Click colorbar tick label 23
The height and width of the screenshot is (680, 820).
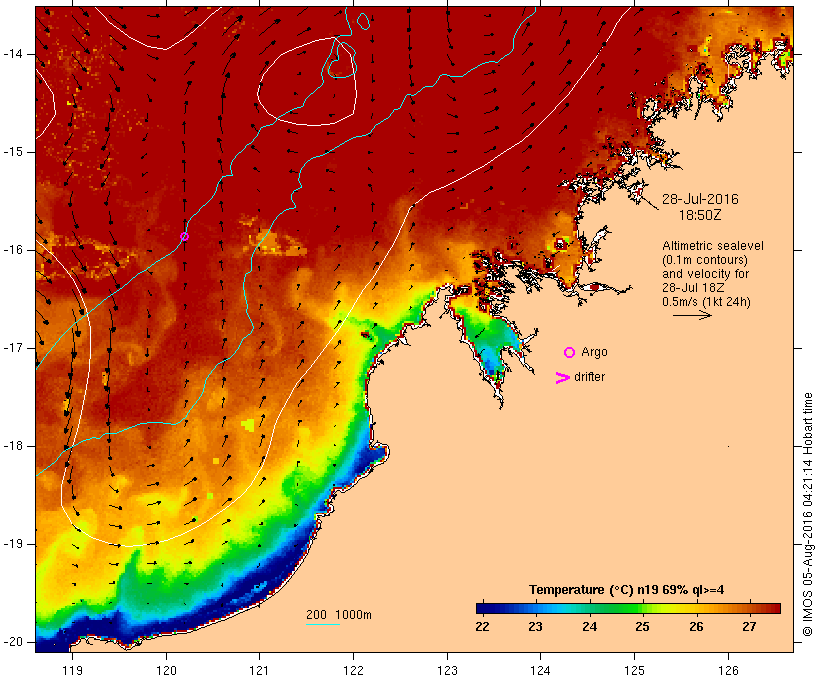pyautogui.click(x=536, y=627)
